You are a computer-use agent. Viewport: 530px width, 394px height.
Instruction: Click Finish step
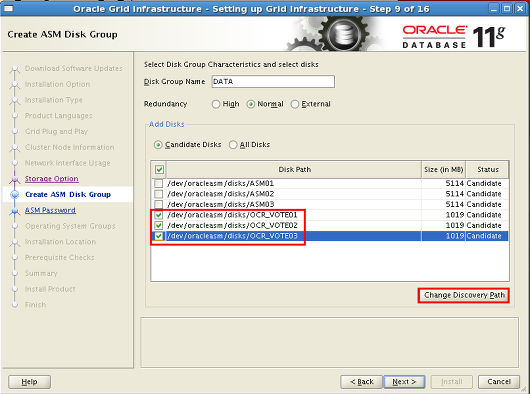pyautogui.click(x=35, y=305)
